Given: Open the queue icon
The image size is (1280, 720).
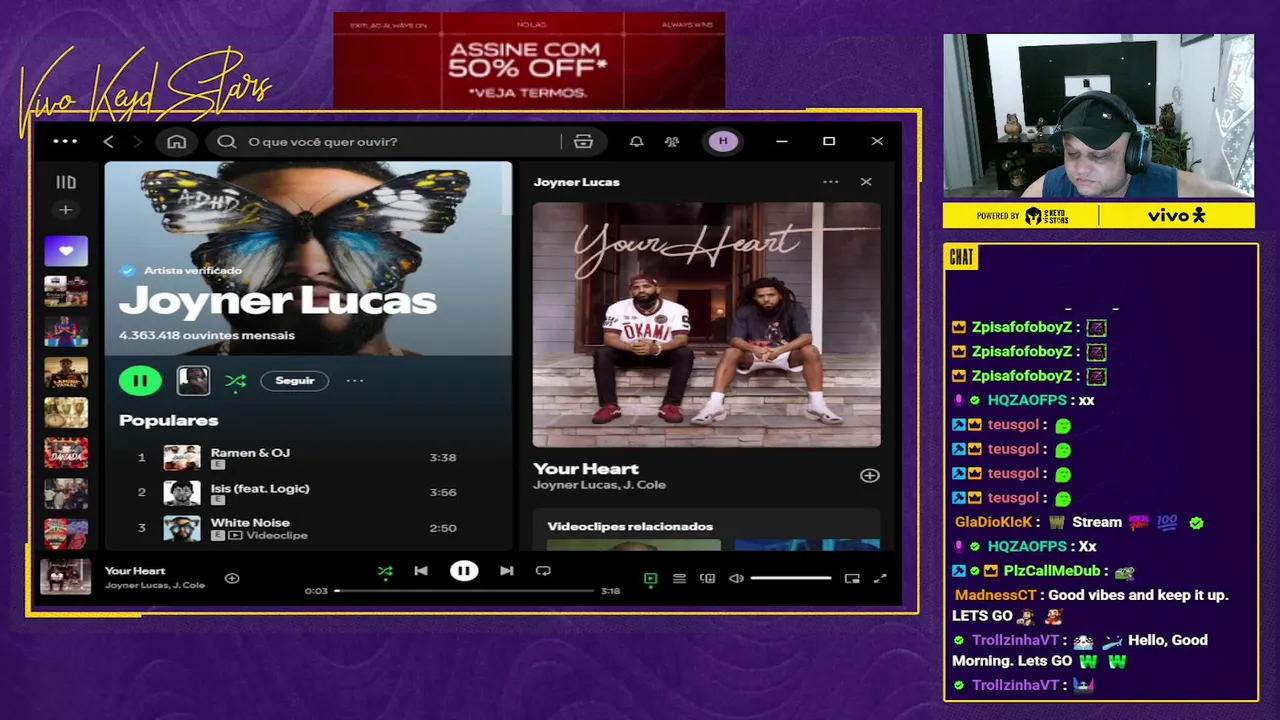Looking at the screenshot, I should [679, 578].
